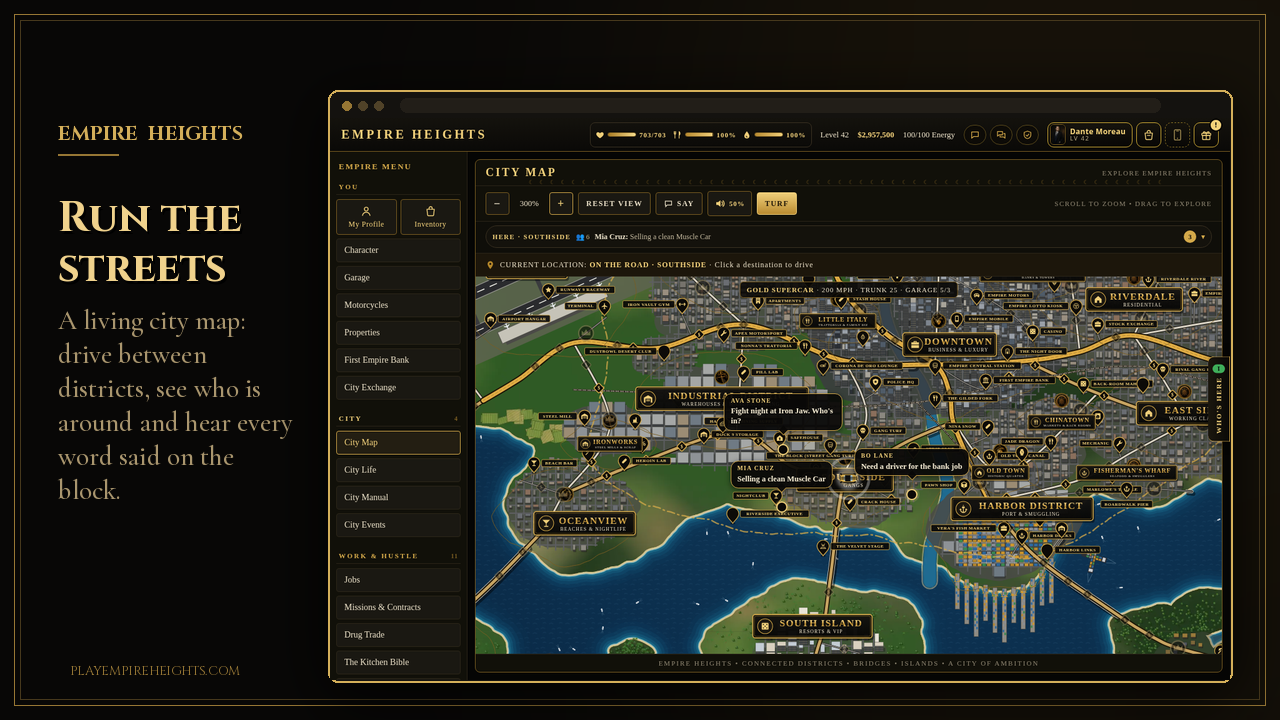
Task: Open Dante Moreau's profile card
Action: [1090, 135]
